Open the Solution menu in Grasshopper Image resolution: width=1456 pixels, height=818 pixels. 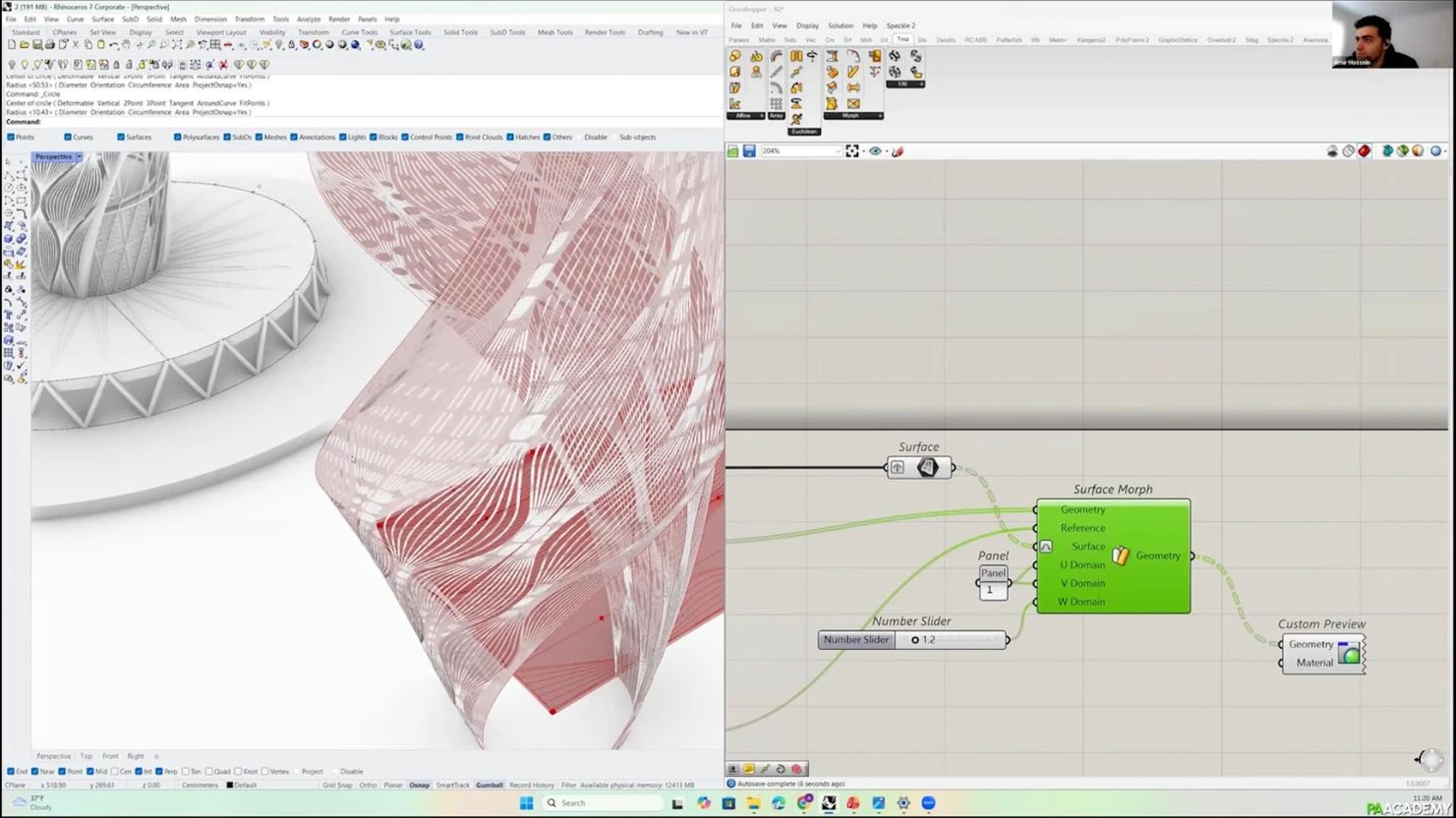pyautogui.click(x=840, y=26)
